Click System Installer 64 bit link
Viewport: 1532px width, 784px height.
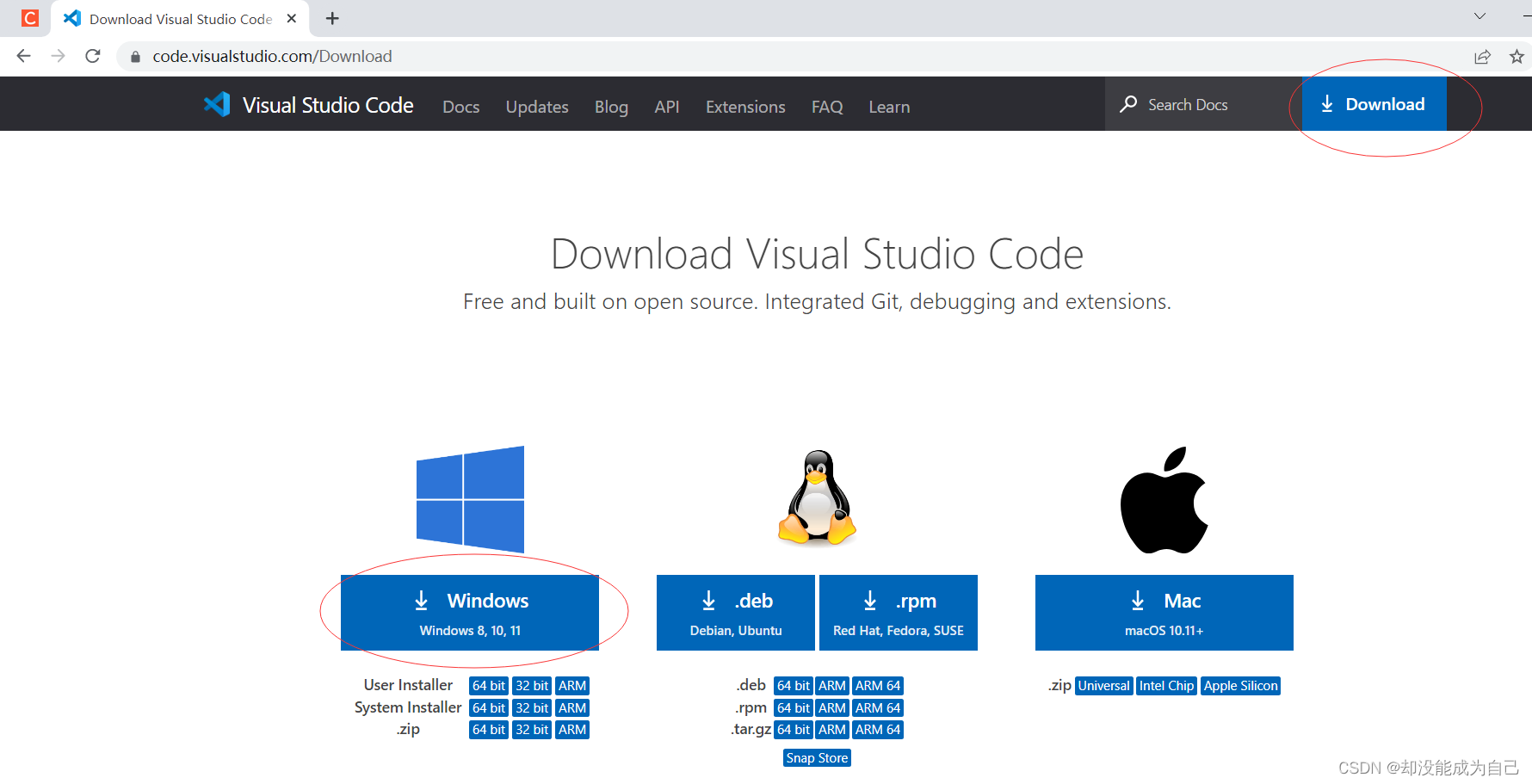click(488, 708)
